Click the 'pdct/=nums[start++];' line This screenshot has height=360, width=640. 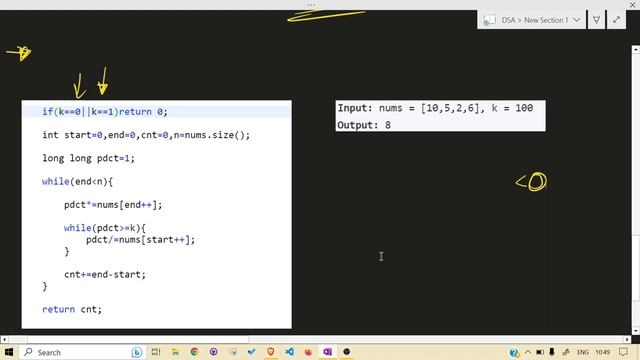tap(140, 240)
